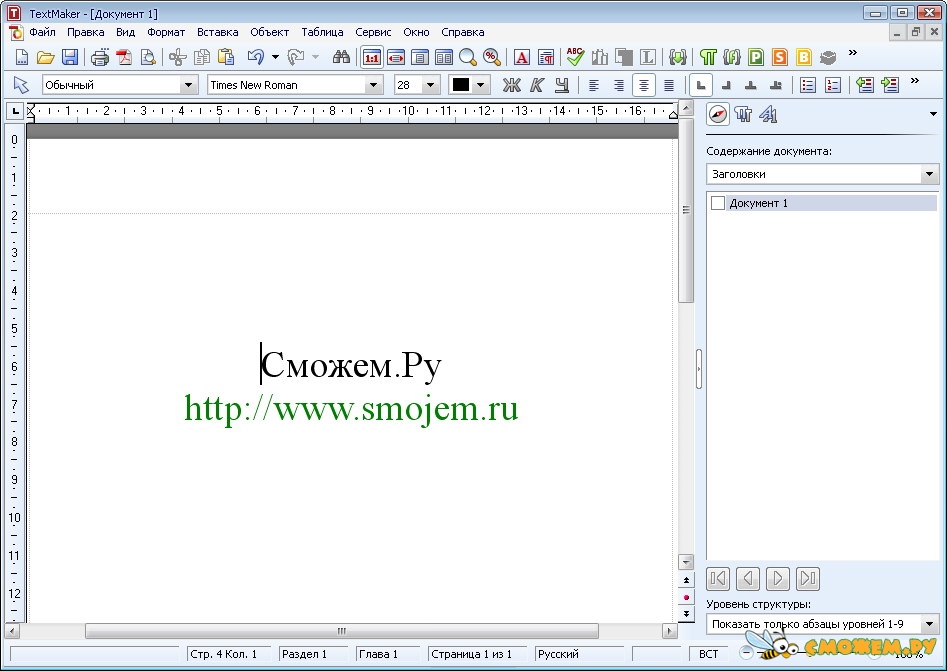
Task: Toggle italic formatting (К)
Action: (537, 85)
